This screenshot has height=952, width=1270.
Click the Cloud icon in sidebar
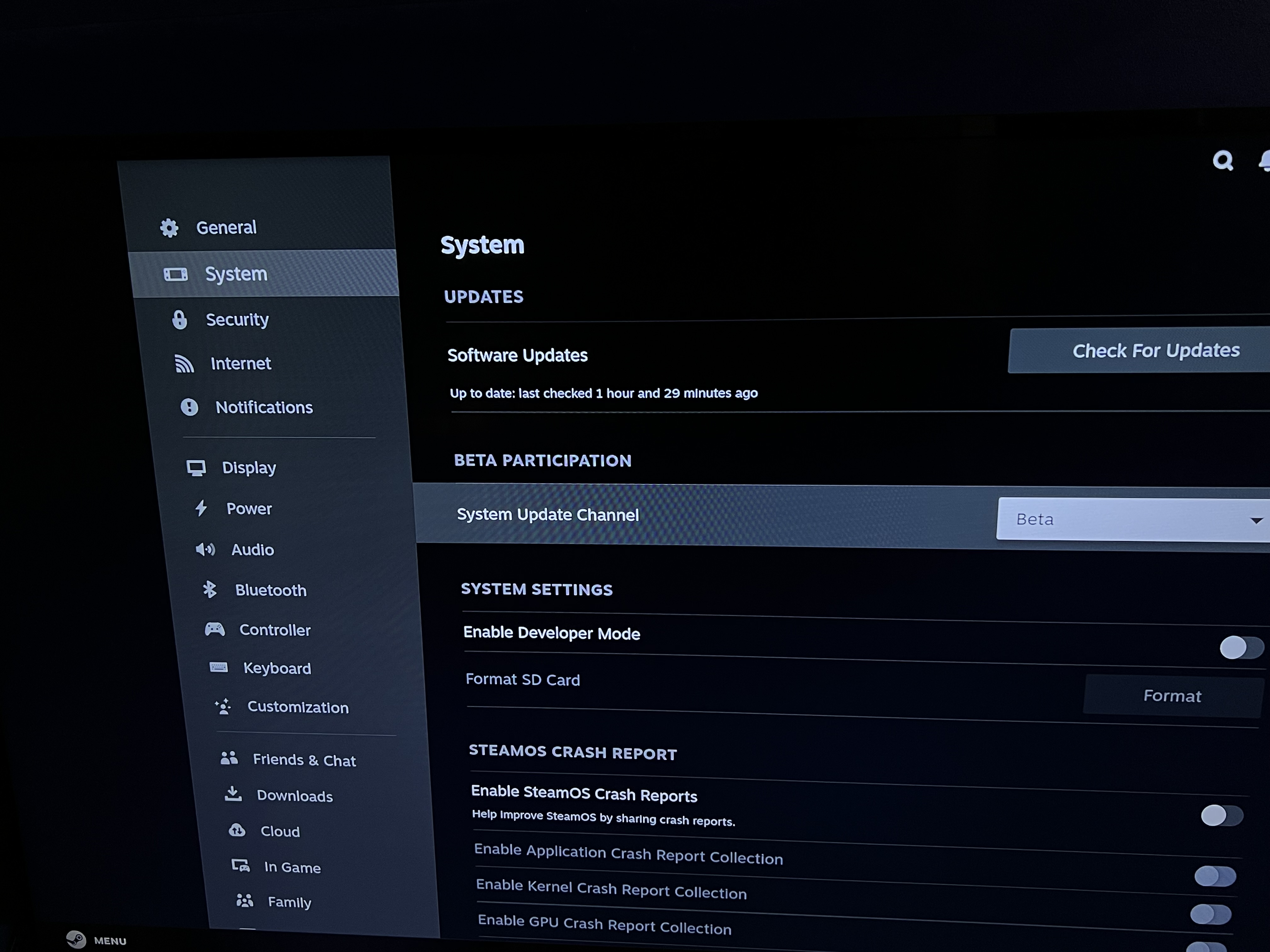tap(237, 830)
